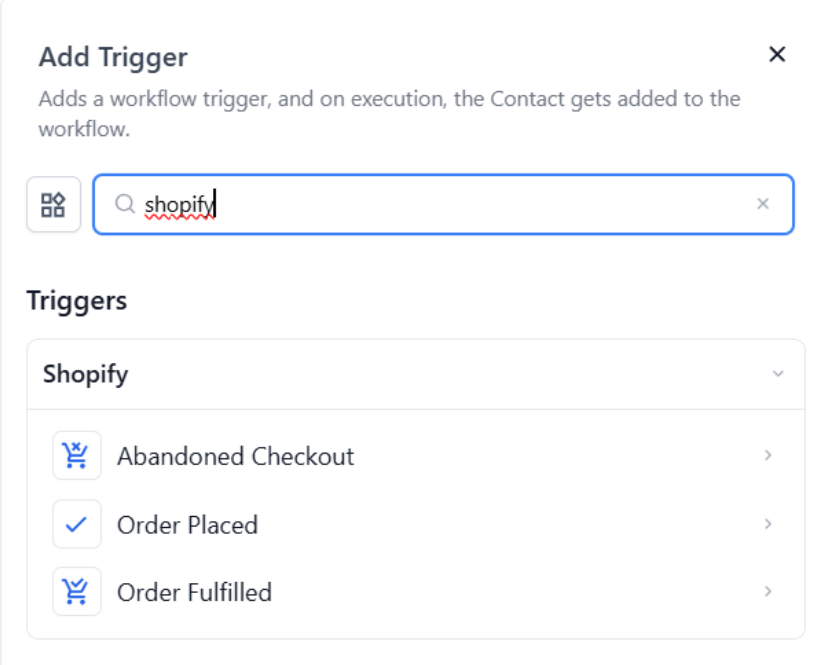816x665 pixels.
Task: Click the Add Trigger panel title
Action: pos(113,57)
